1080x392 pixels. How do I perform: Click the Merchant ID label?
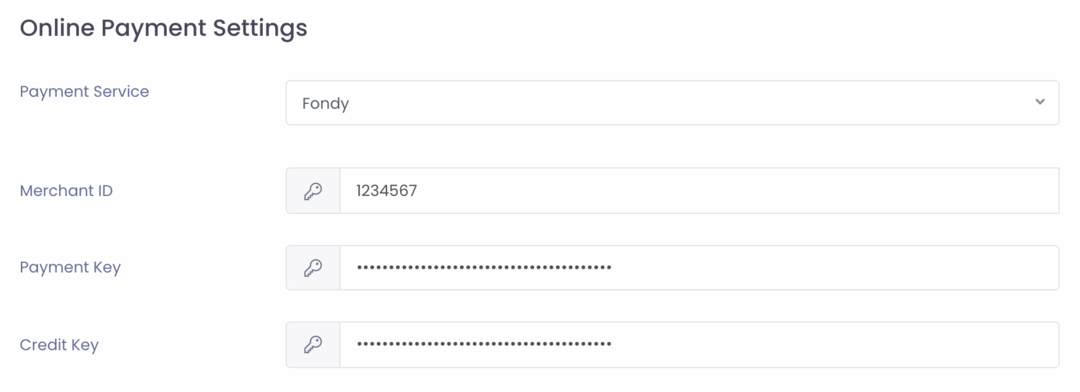[x=66, y=191]
